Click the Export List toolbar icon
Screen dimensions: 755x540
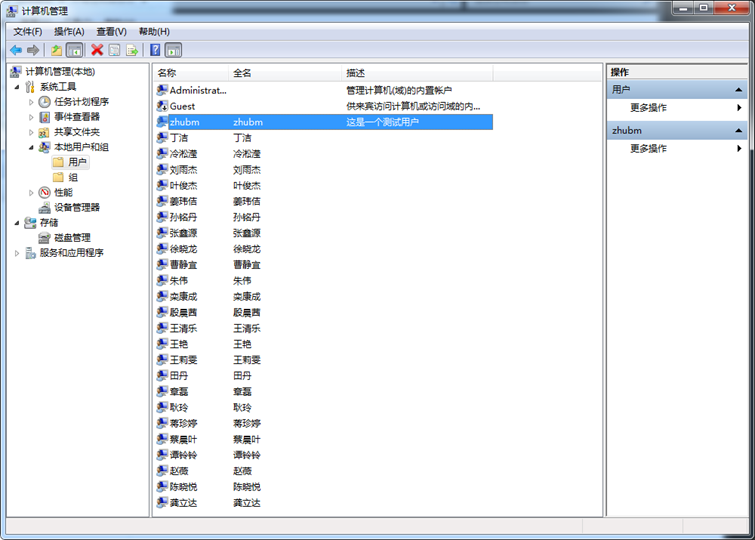(132, 50)
